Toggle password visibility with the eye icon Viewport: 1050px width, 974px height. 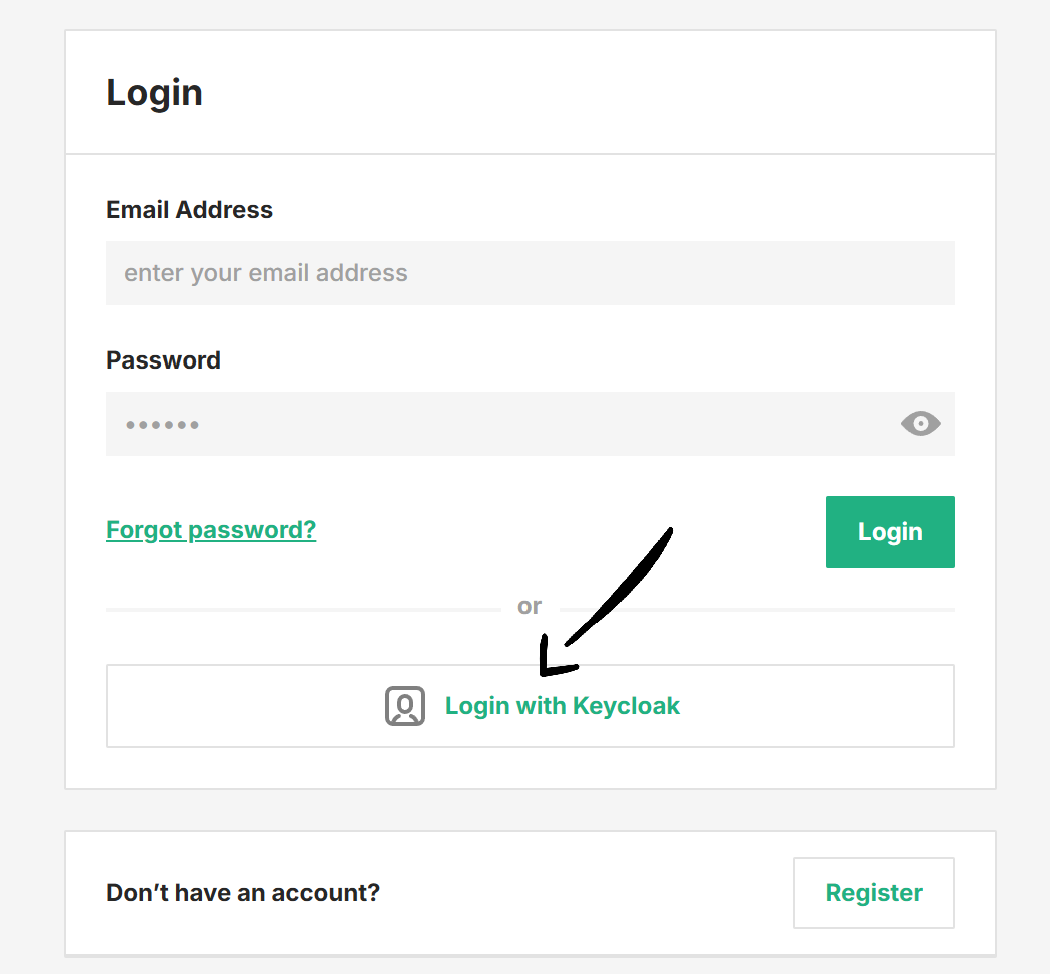(920, 424)
